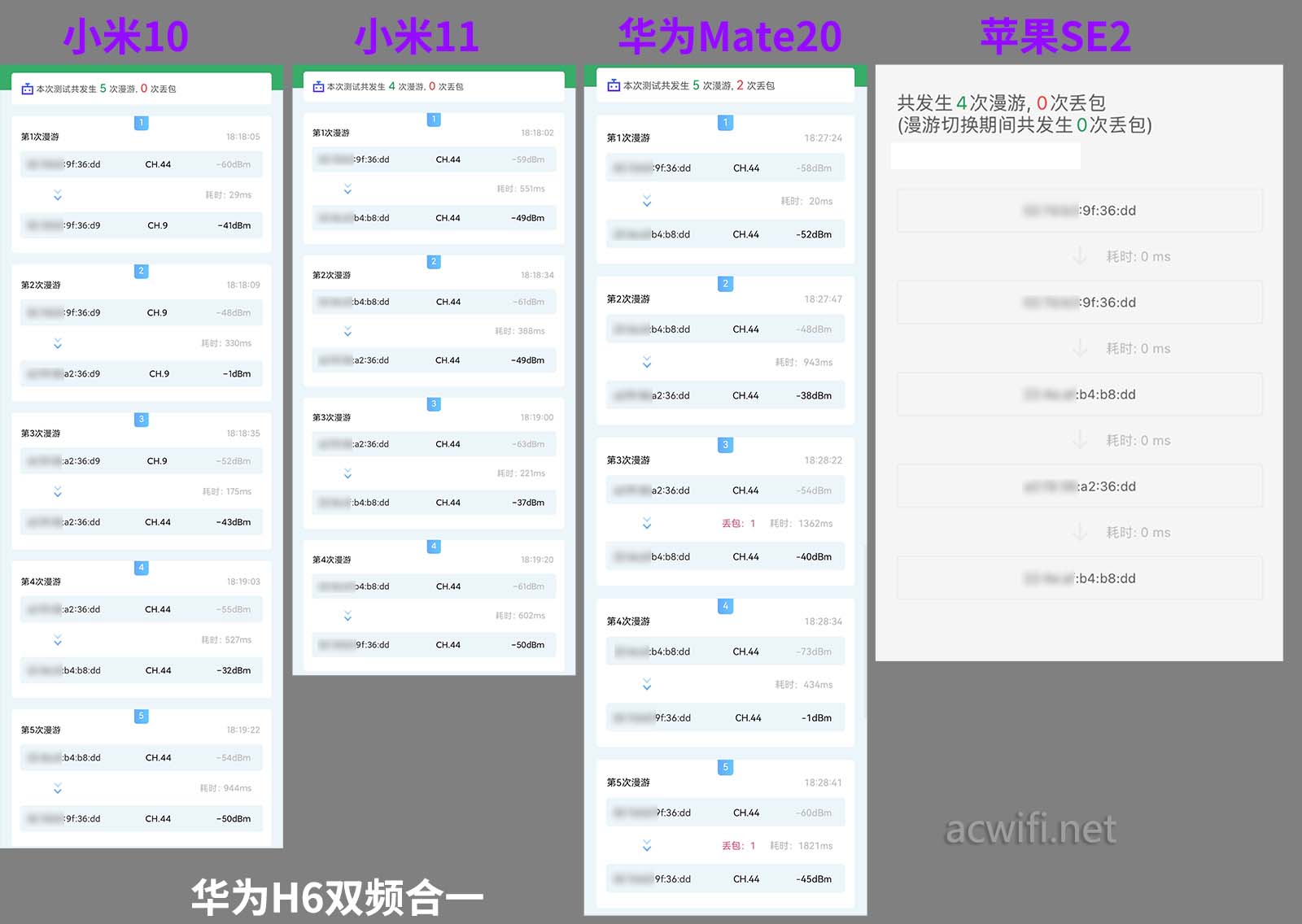Select the 18:27:24 timestamp
Screen dimensions: 1302x924
tap(824, 138)
